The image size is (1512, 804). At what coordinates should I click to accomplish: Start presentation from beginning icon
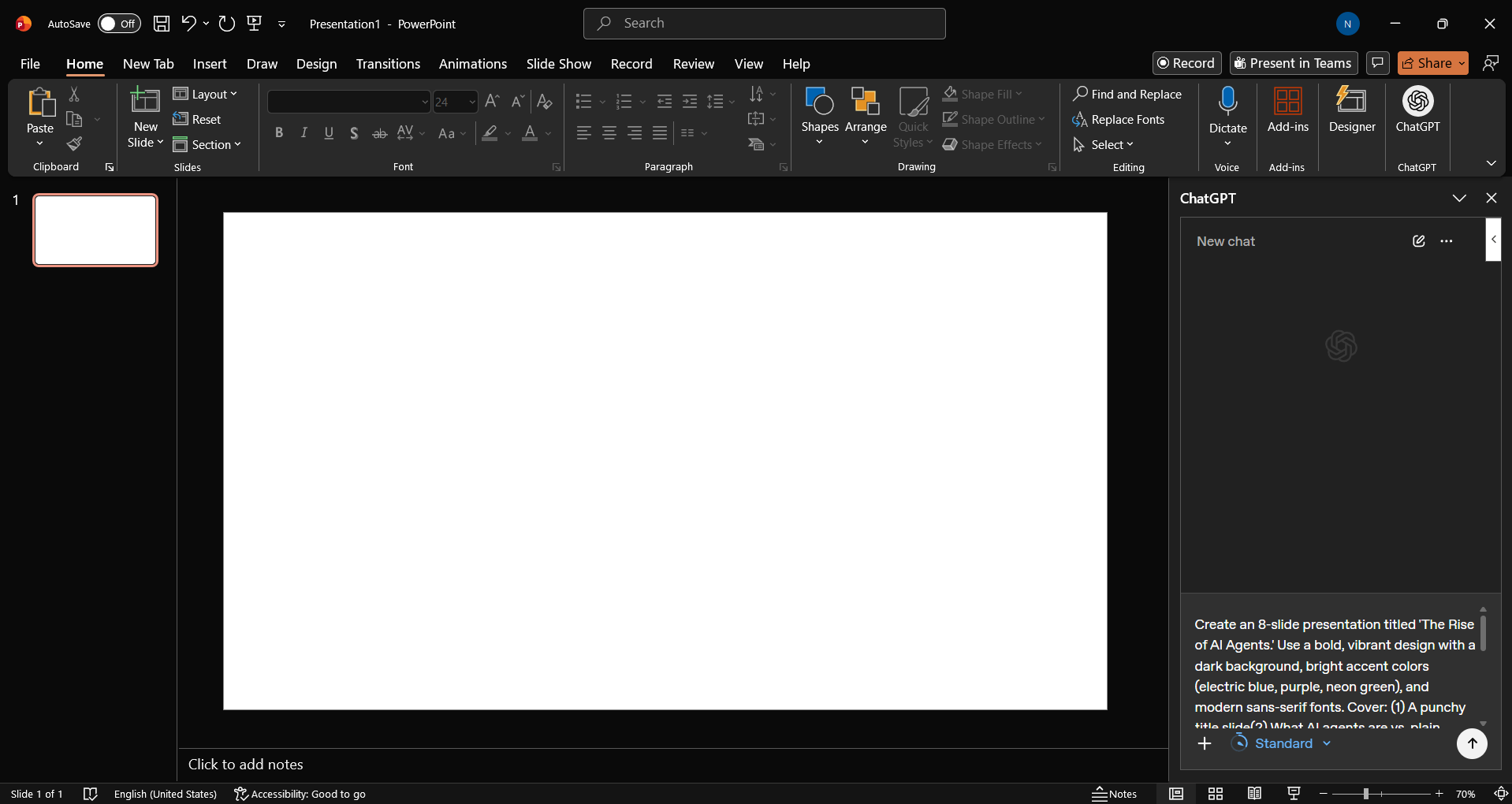(x=255, y=24)
